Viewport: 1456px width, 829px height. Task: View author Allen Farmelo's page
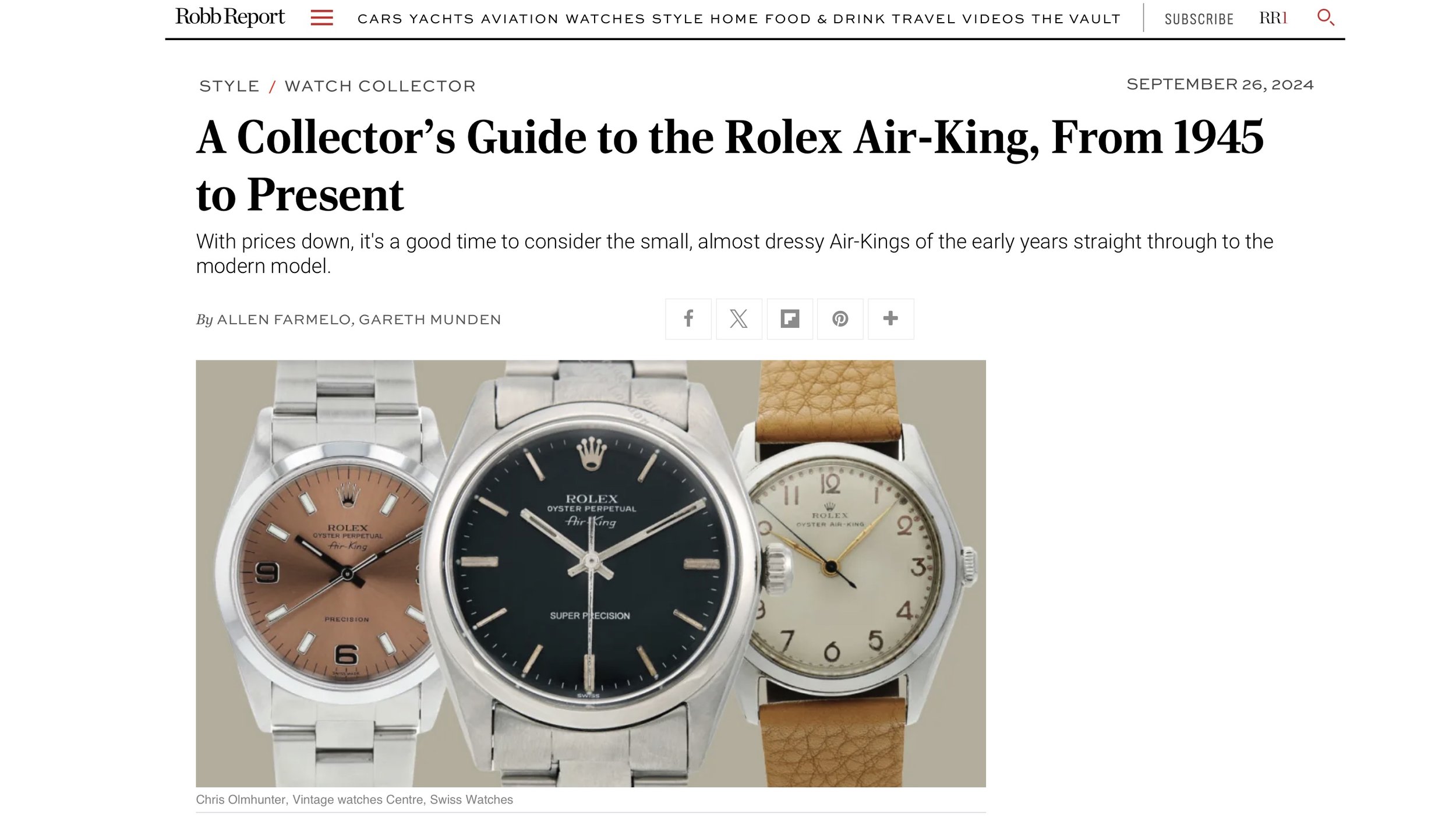284,320
